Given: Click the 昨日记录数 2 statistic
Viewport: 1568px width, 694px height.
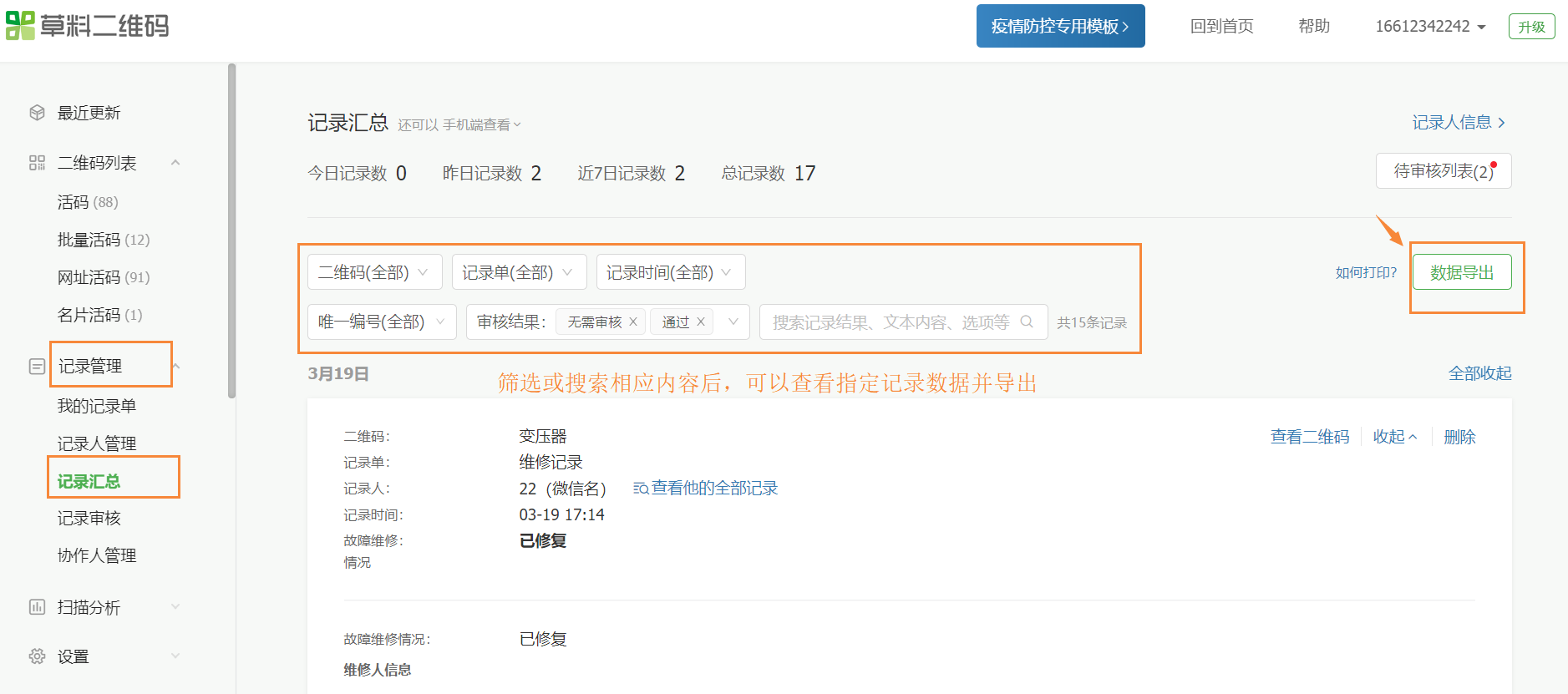Looking at the screenshot, I should coord(492,173).
